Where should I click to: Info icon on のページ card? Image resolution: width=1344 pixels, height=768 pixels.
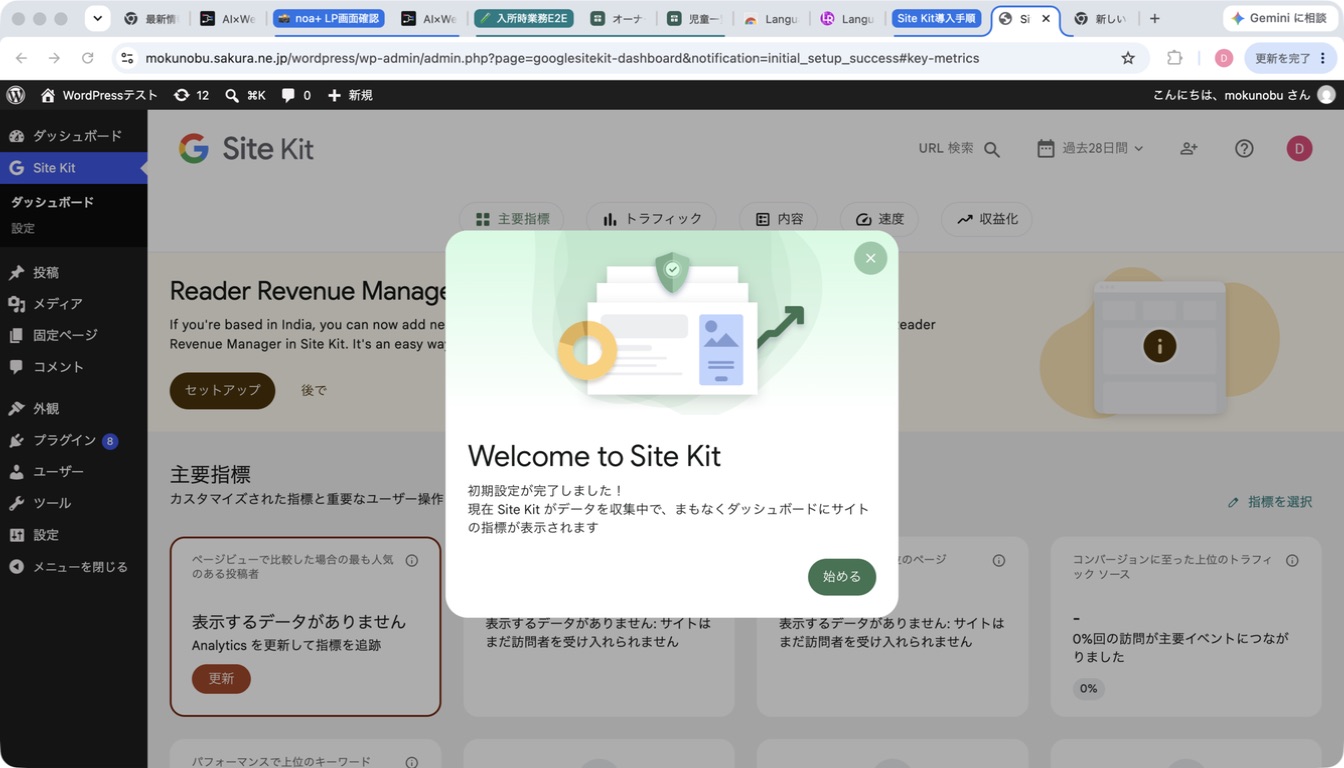coord(999,561)
